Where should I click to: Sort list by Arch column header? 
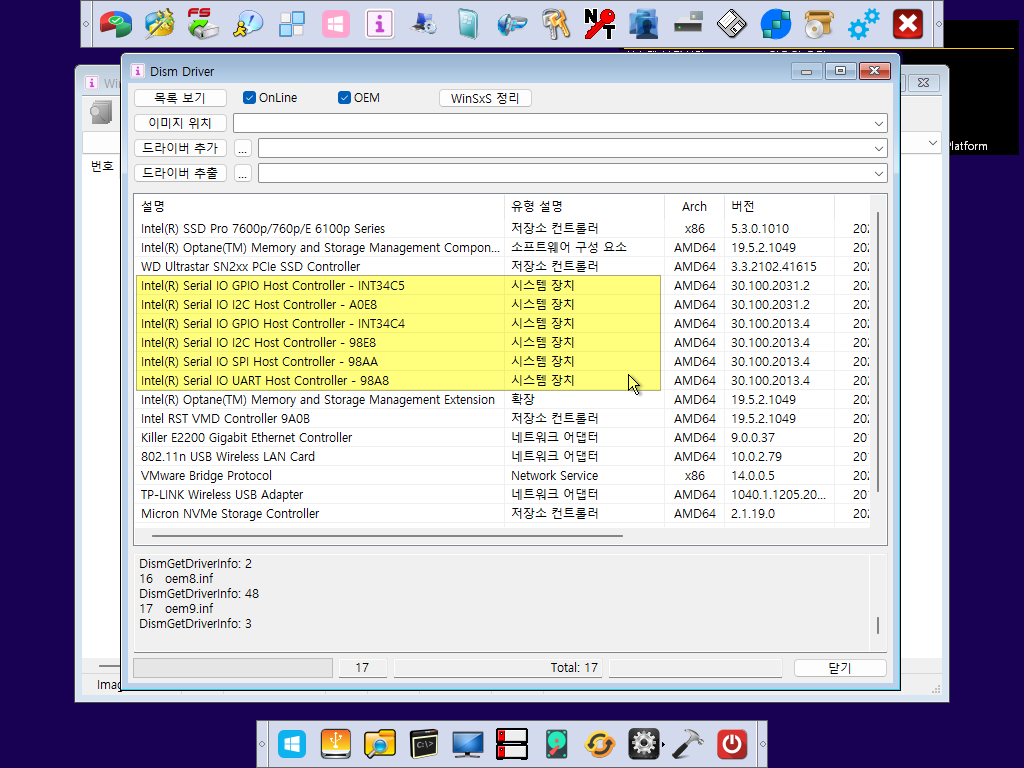pos(694,206)
